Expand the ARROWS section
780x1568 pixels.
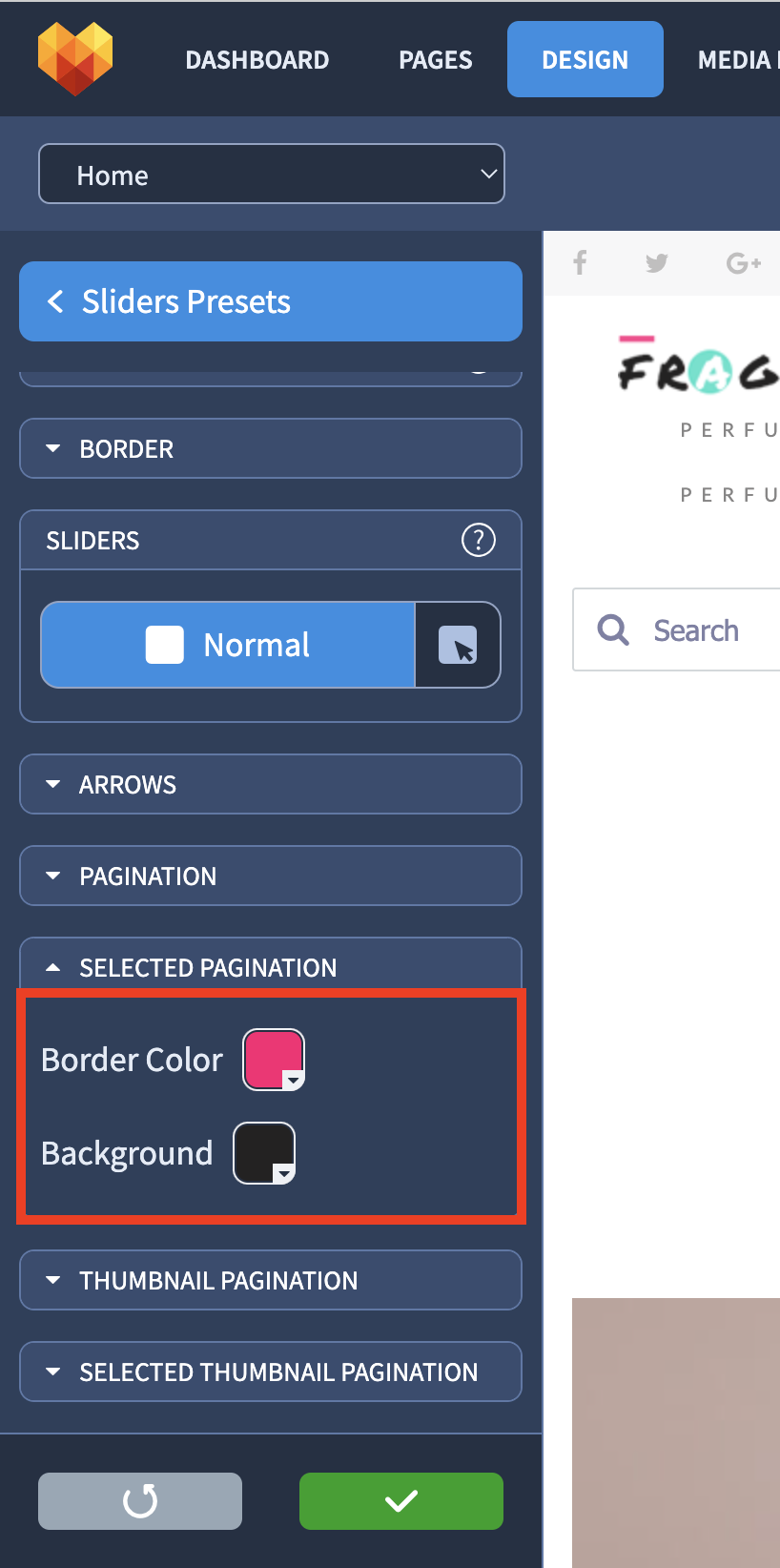(271, 784)
